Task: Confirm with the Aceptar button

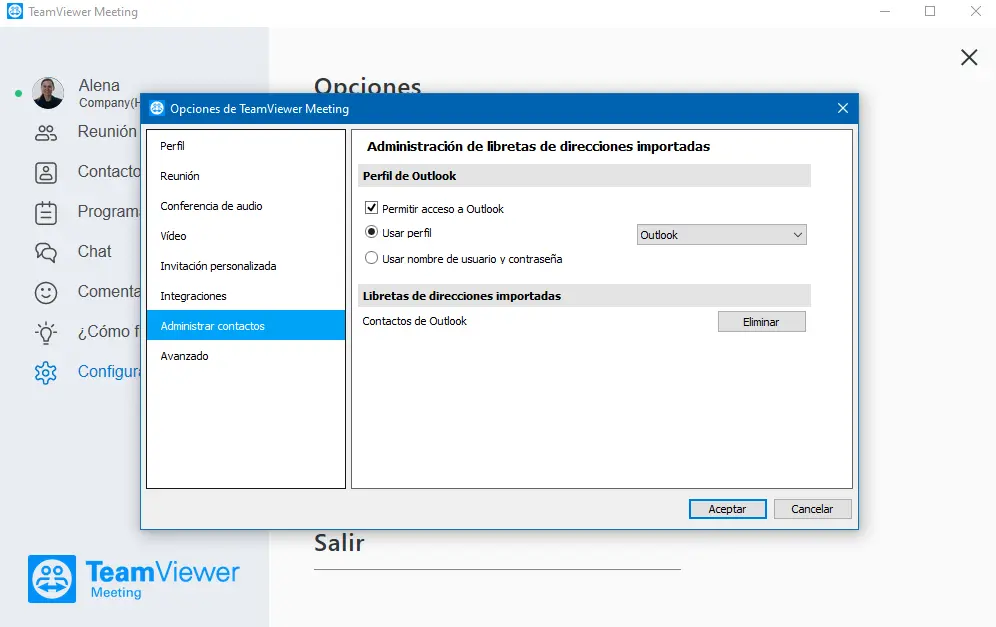Action: pyautogui.click(x=727, y=509)
